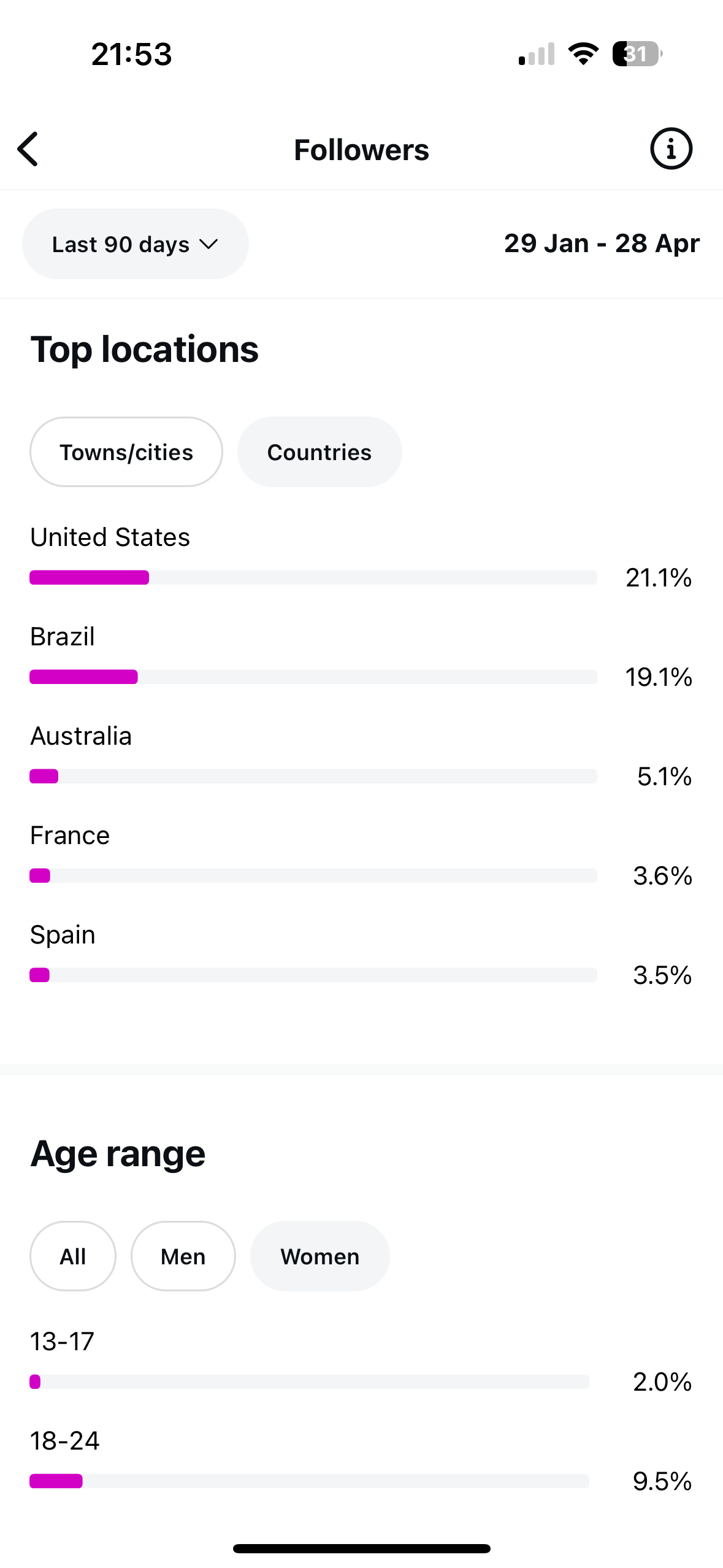Viewport: 723px width, 1568px height.
Task: Select the Australia row label
Action: 81,736
